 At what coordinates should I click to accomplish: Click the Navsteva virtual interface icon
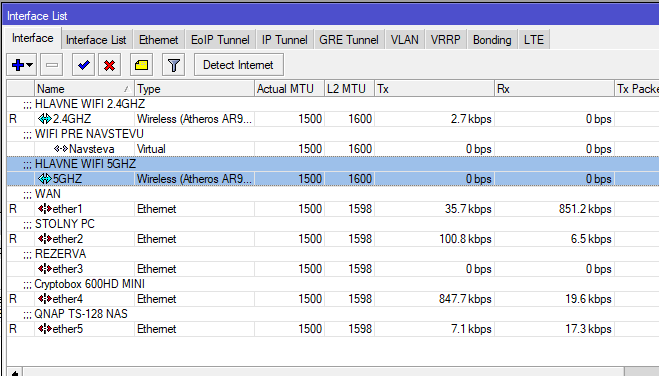(x=61, y=149)
